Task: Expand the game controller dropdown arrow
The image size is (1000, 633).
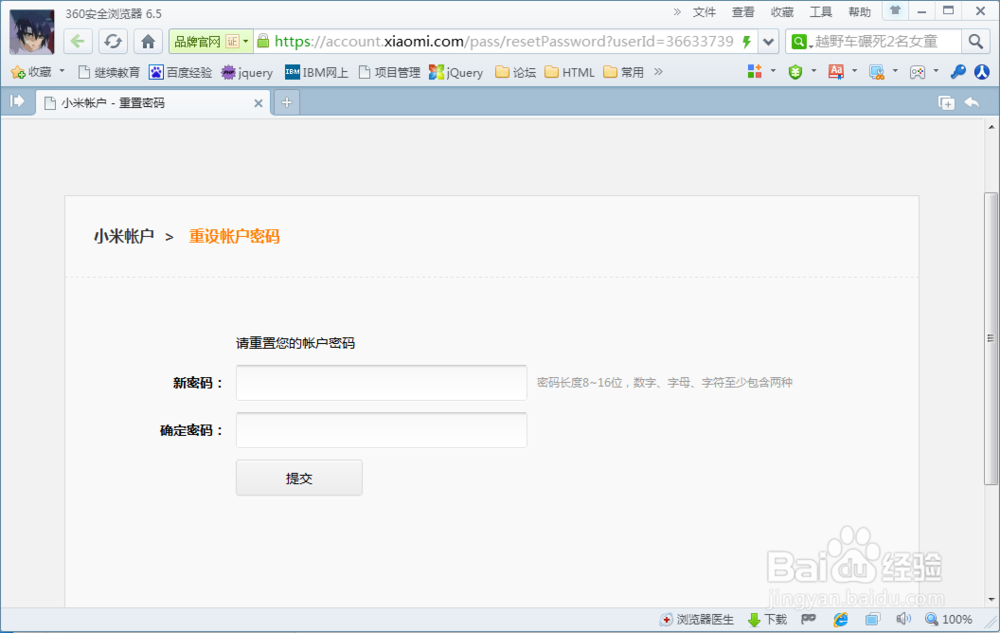Action: click(936, 71)
